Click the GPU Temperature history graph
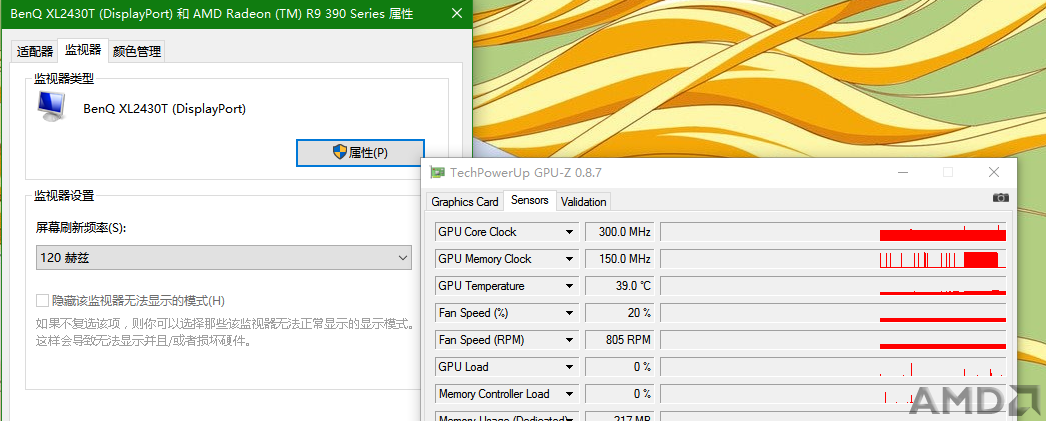 click(x=833, y=286)
